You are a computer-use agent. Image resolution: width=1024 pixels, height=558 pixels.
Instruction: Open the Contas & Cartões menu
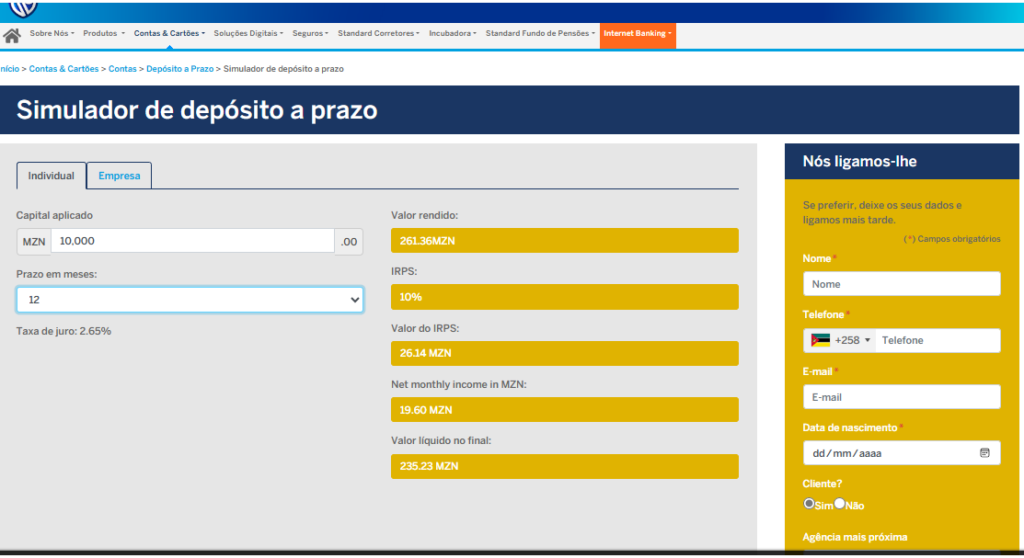[169, 33]
